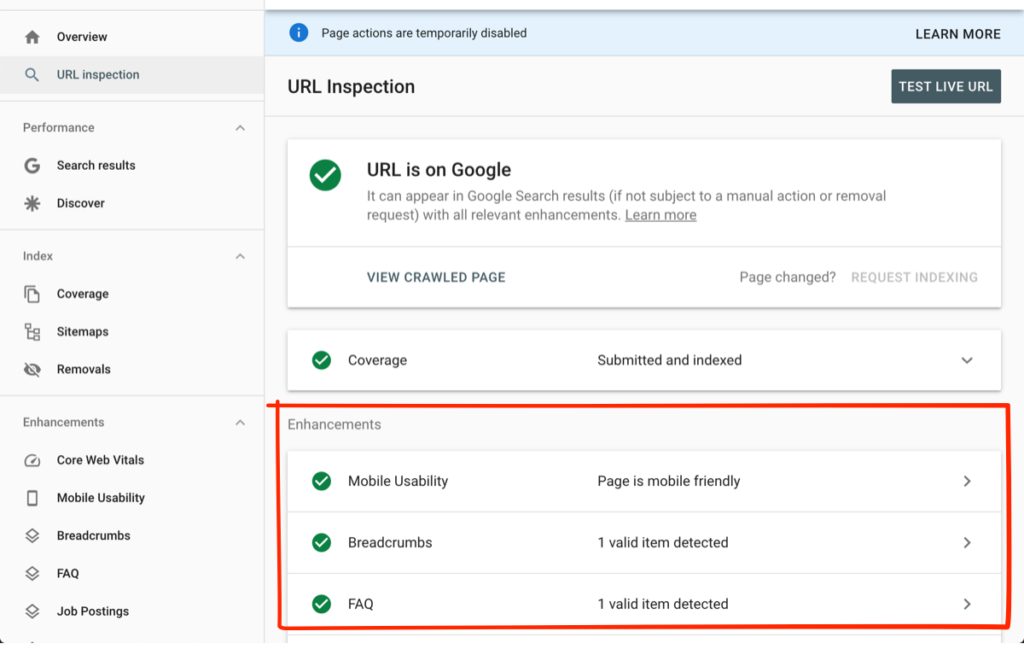
Task: Open the Job Postings sidebar item
Action: (x=132, y=612)
